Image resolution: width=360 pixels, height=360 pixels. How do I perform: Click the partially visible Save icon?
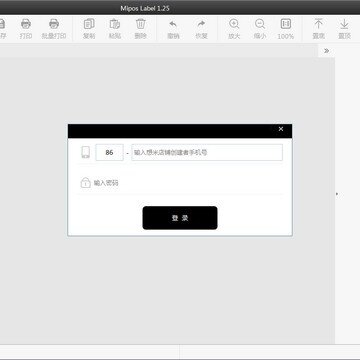[2, 24]
